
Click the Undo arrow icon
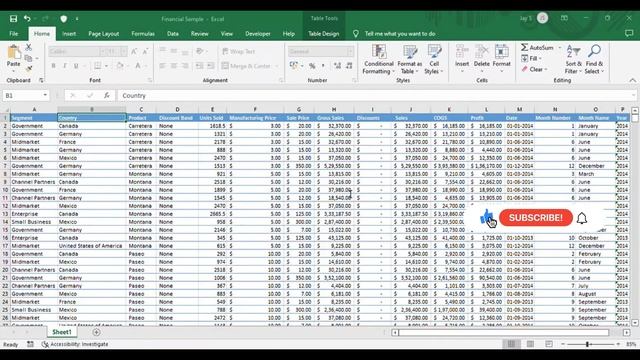click(27, 19)
